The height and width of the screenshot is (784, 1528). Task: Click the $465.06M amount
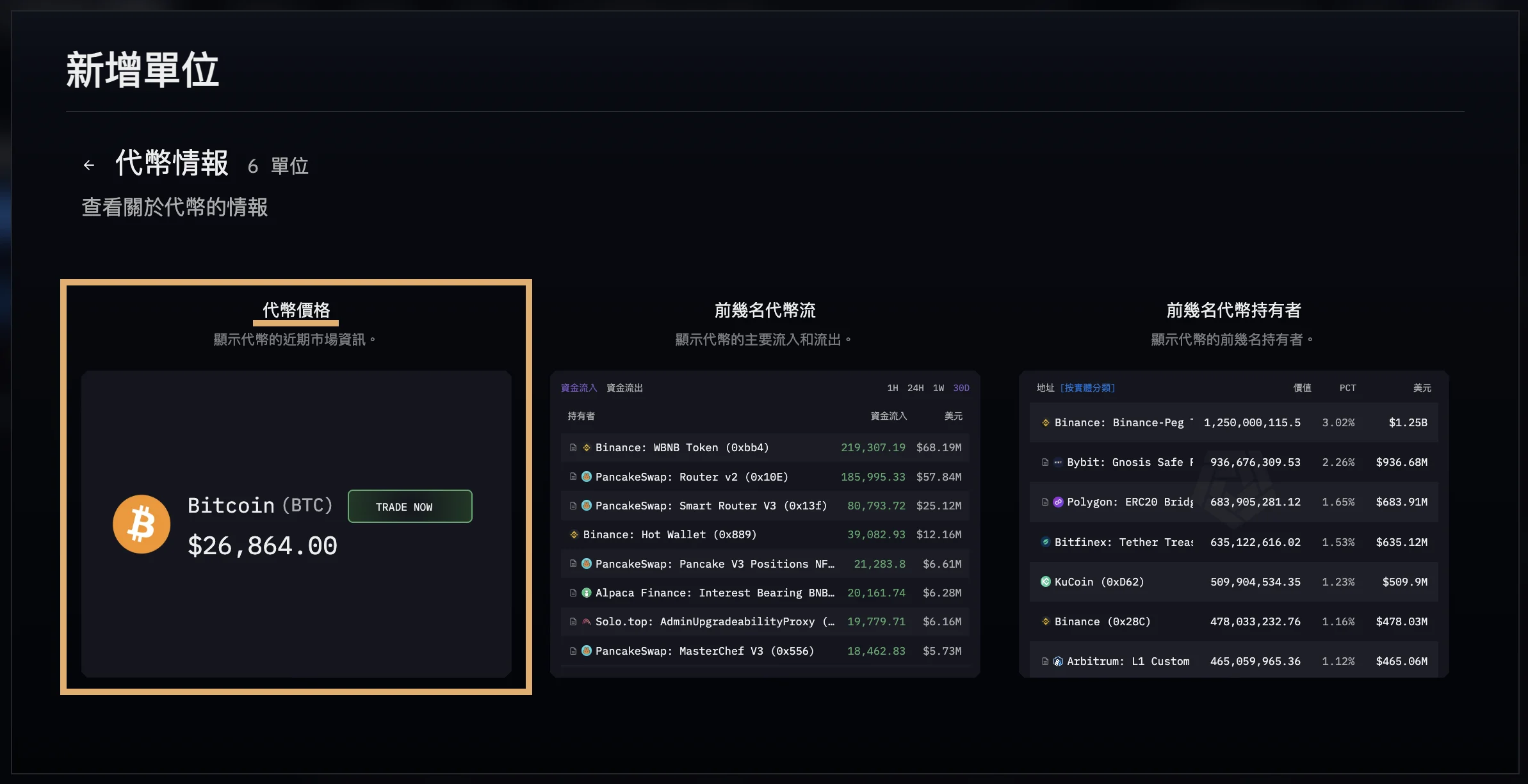coord(1402,661)
